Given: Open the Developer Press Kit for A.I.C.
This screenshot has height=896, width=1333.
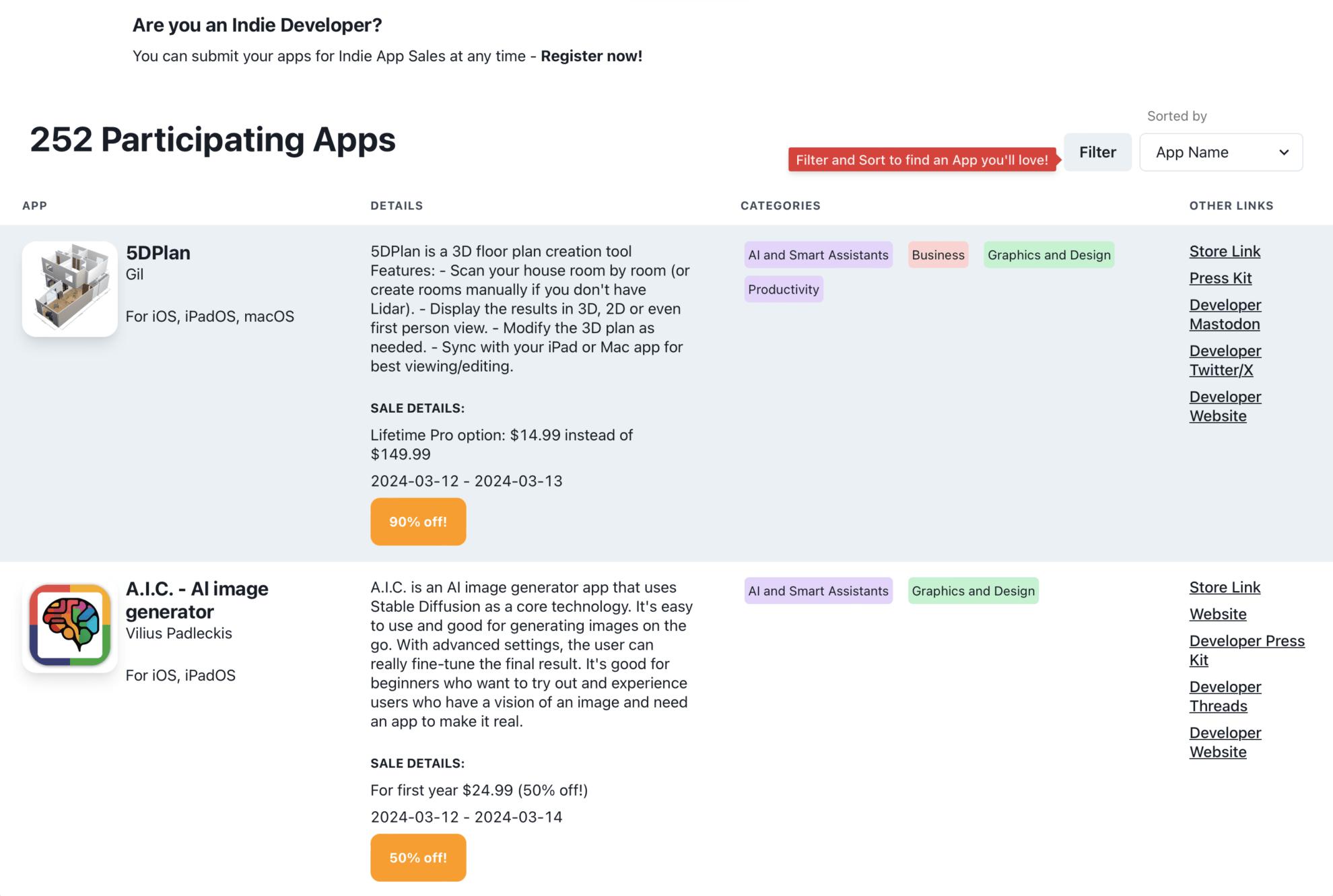Looking at the screenshot, I should pos(1247,650).
